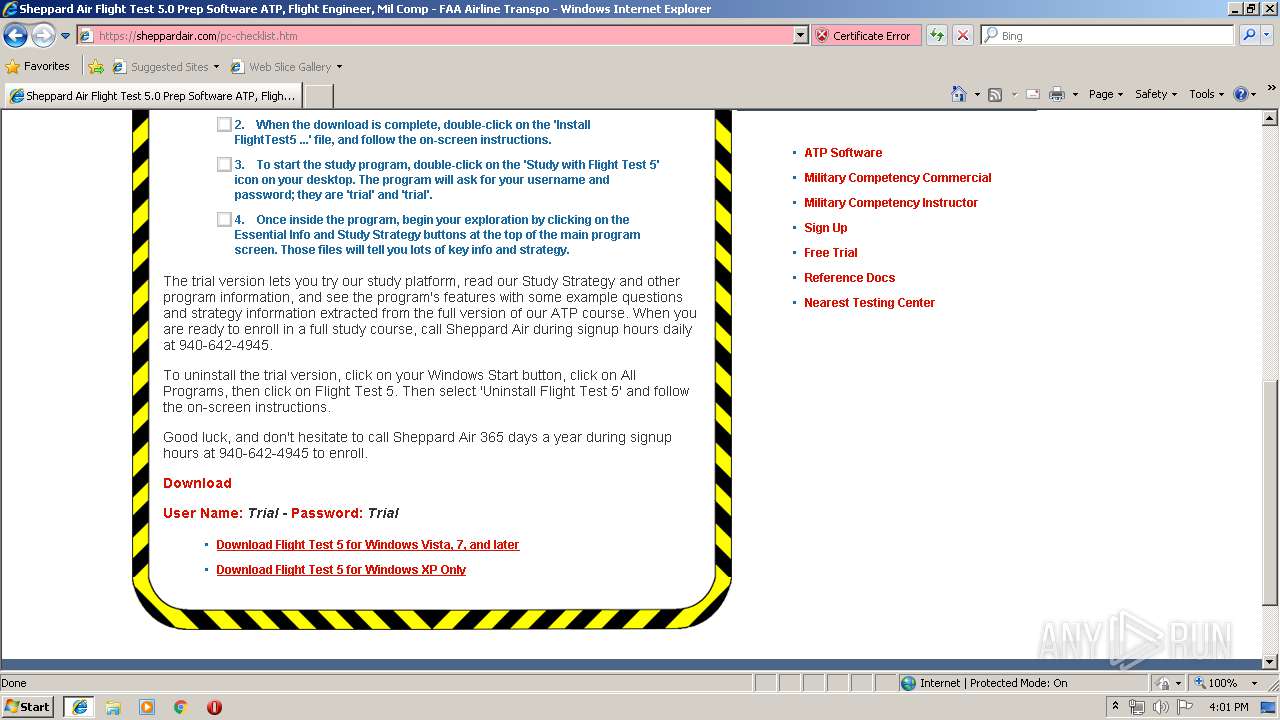Screen dimensions: 1280x720
Task: Open the Tools menu
Action: point(1207,94)
